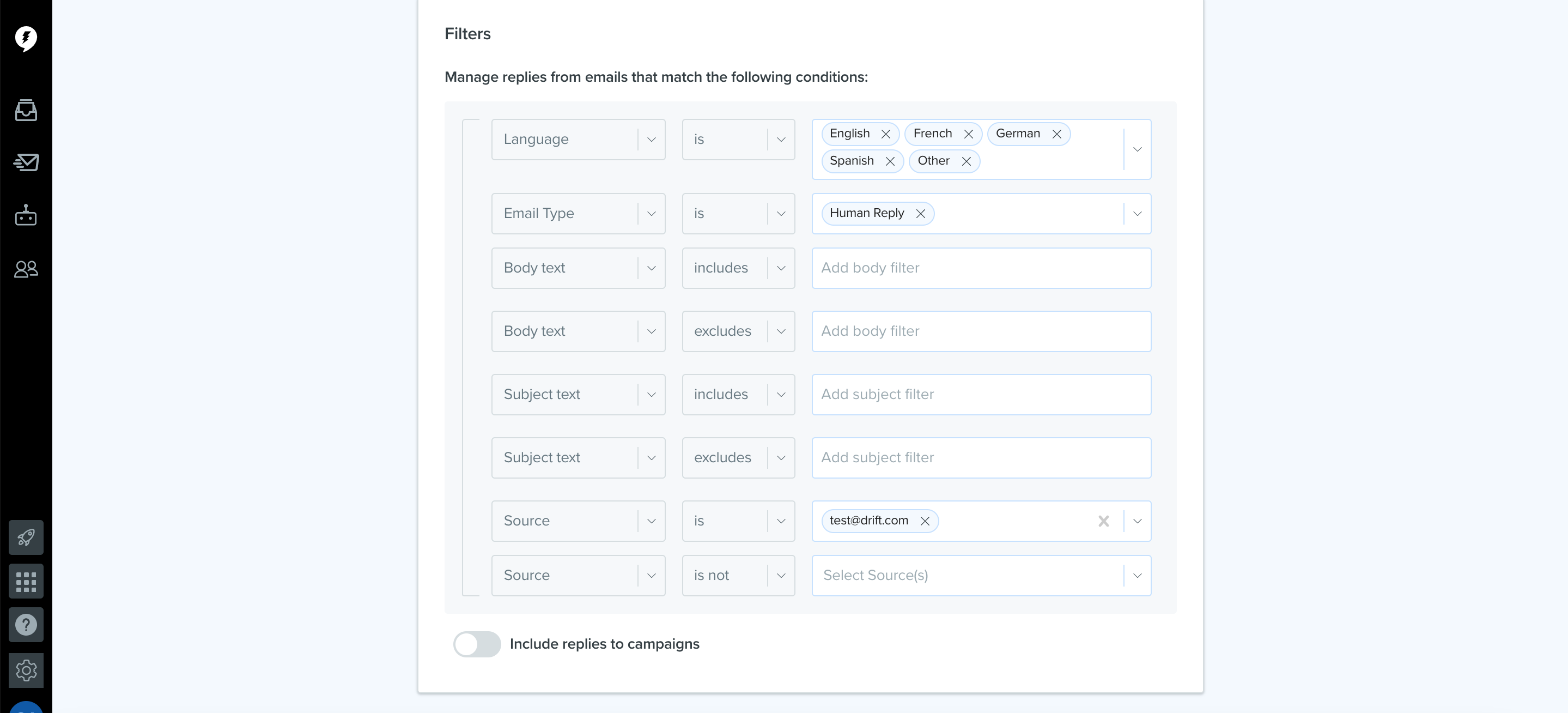Image resolution: width=1568 pixels, height=713 pixels.
Task: Clear all selected sources in Source is row
Action: (x=1103, y=521)
